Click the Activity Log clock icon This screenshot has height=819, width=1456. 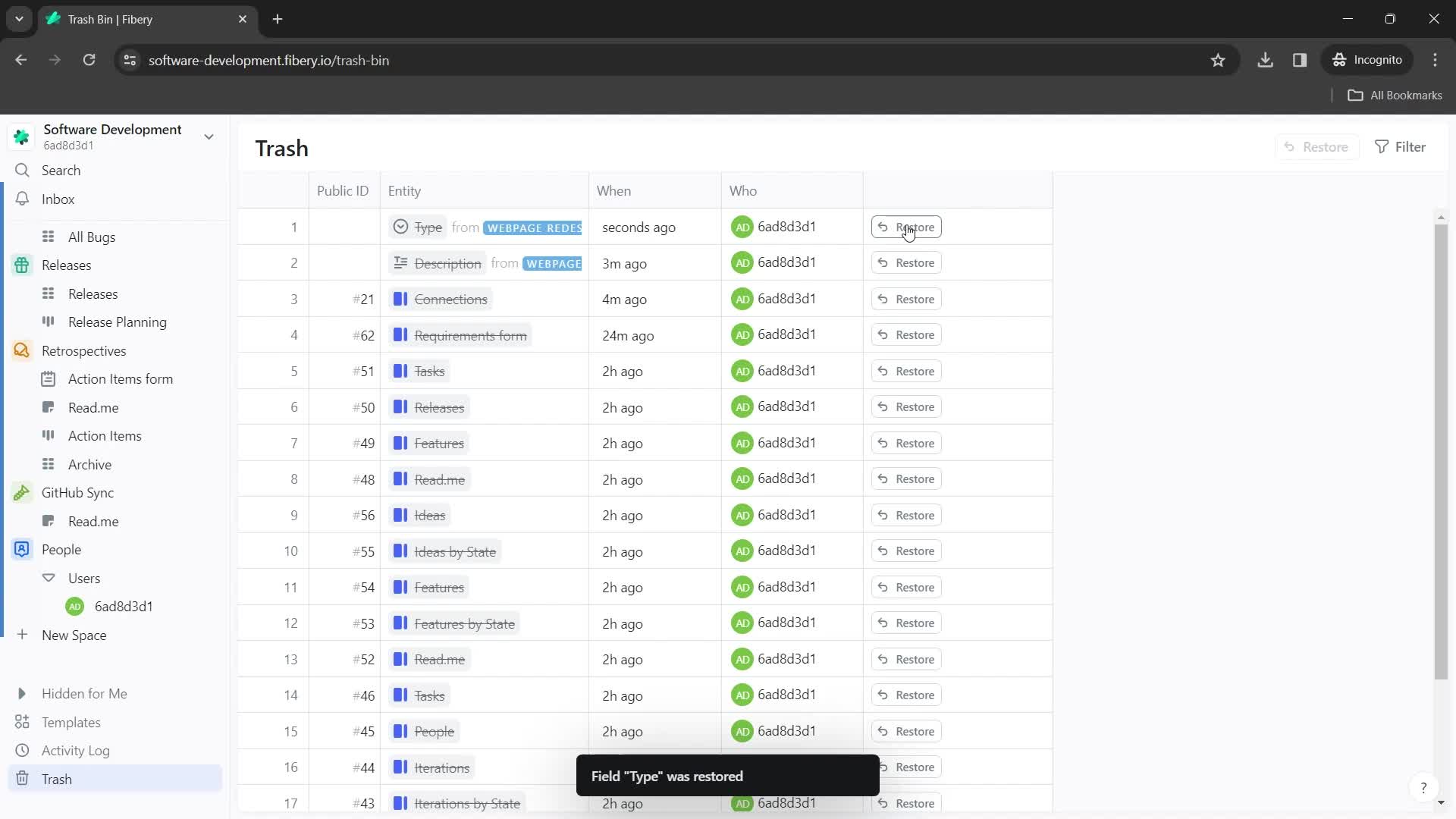click(x=22, y=751)
